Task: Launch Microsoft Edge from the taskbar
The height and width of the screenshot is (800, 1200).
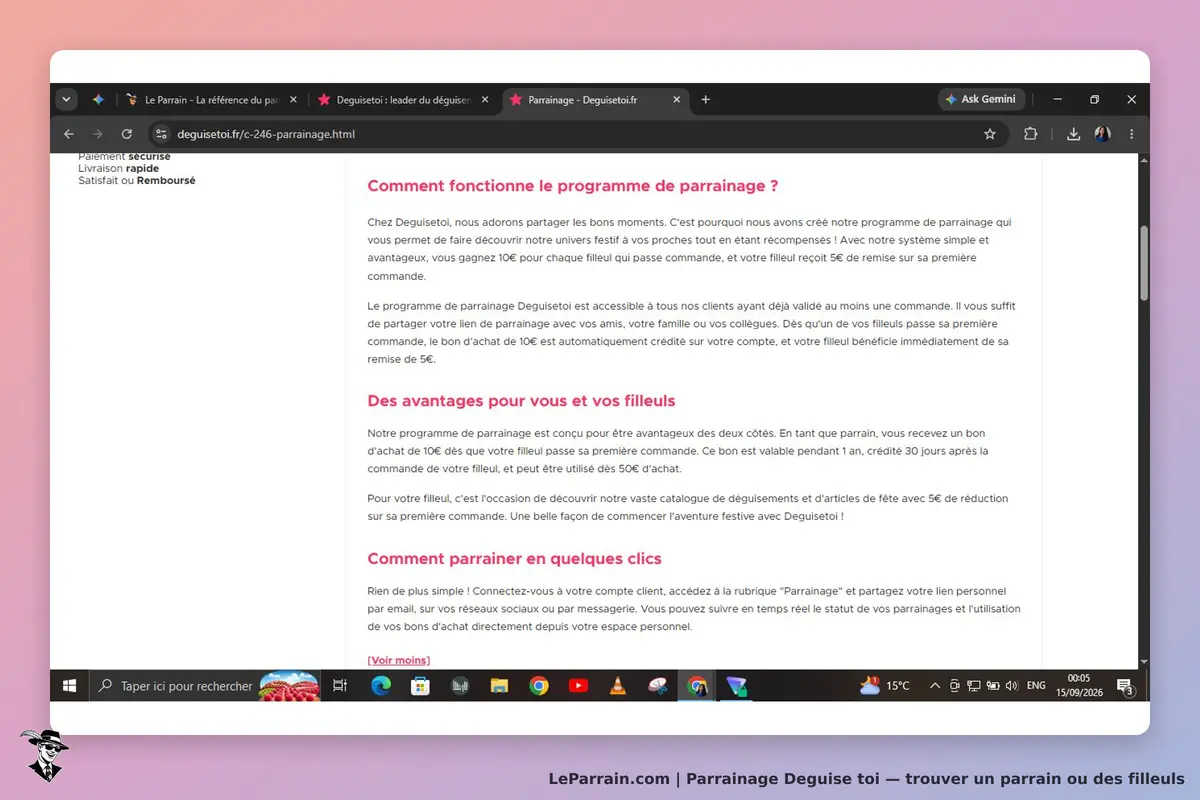Action: coord(381,686)
